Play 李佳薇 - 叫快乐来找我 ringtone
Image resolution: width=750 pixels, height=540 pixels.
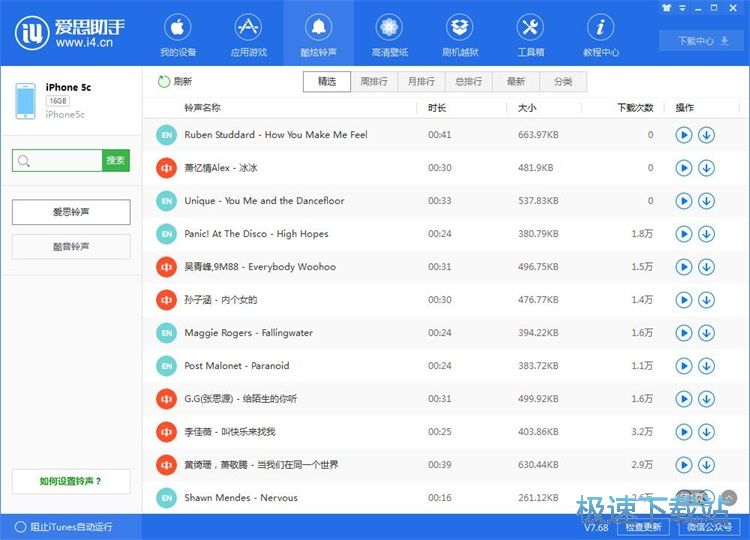684,432
